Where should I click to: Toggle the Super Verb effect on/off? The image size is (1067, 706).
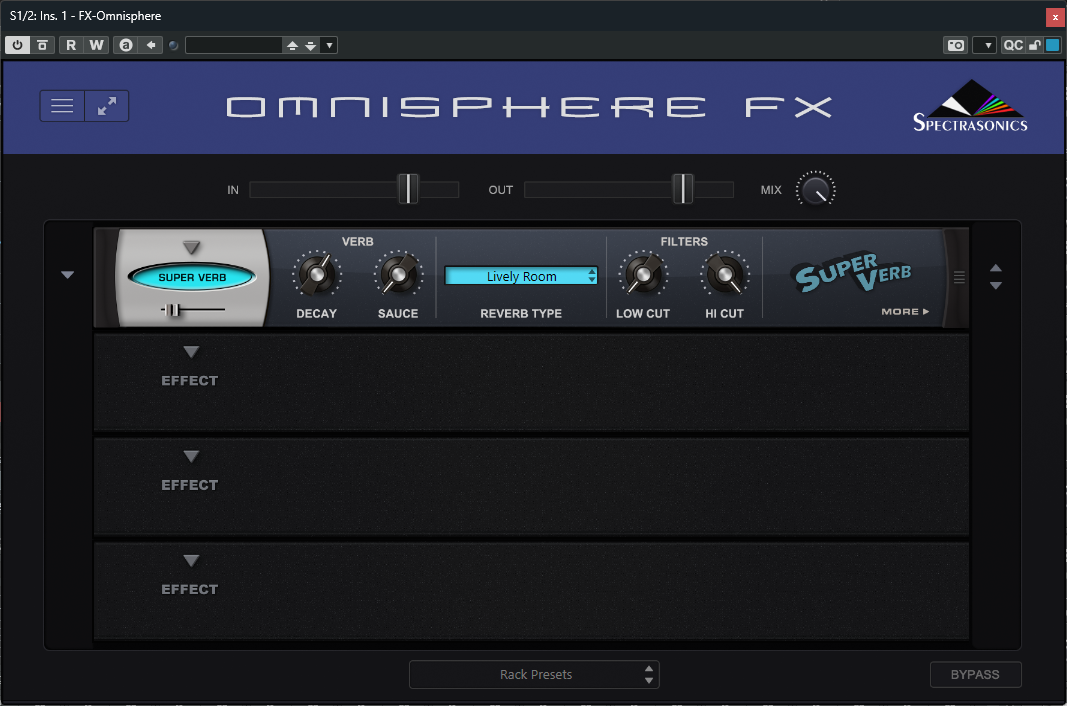pyautogui.click(x=192, y=277)
